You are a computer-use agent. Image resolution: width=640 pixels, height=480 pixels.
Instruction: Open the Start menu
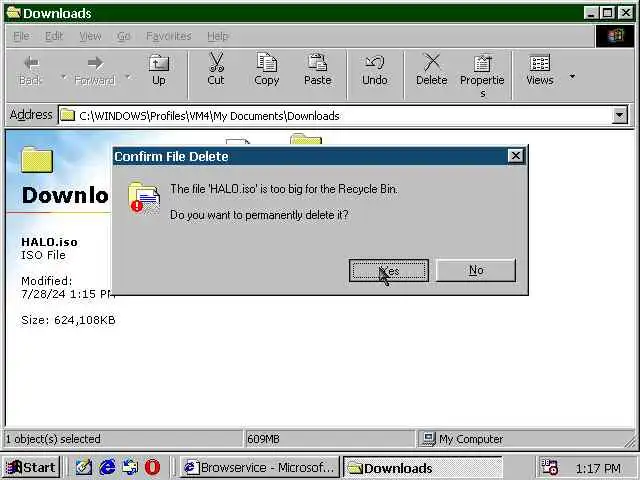point(31,467)
